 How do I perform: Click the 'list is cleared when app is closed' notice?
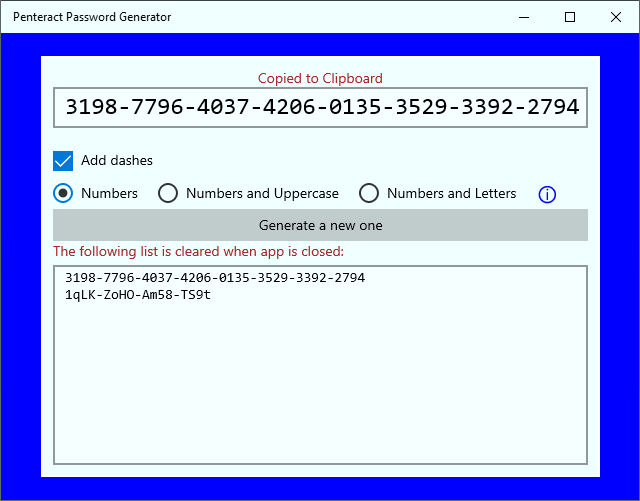point(198,251)
